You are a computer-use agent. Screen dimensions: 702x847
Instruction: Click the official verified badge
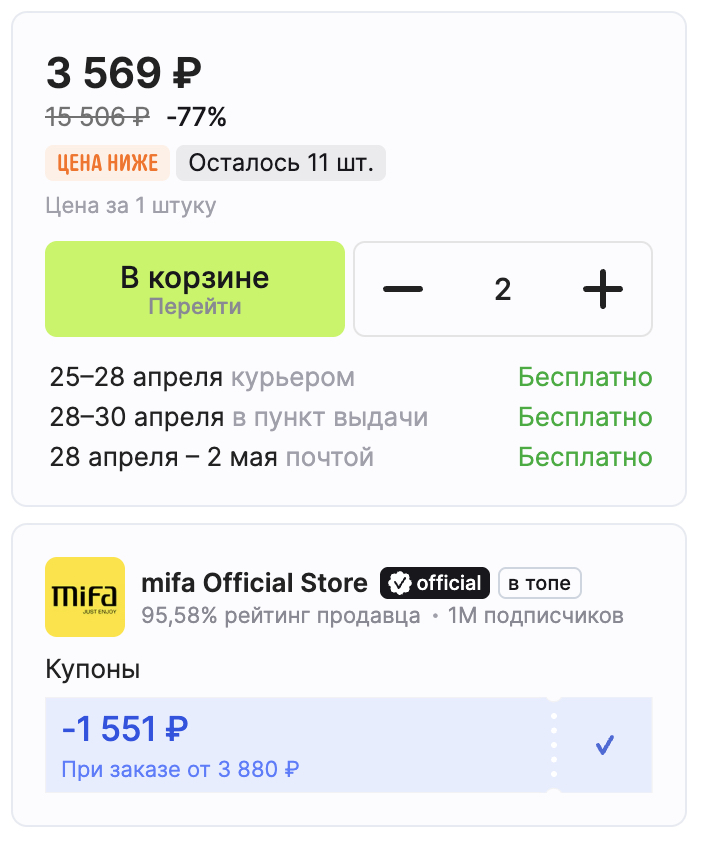coord(435,582)
